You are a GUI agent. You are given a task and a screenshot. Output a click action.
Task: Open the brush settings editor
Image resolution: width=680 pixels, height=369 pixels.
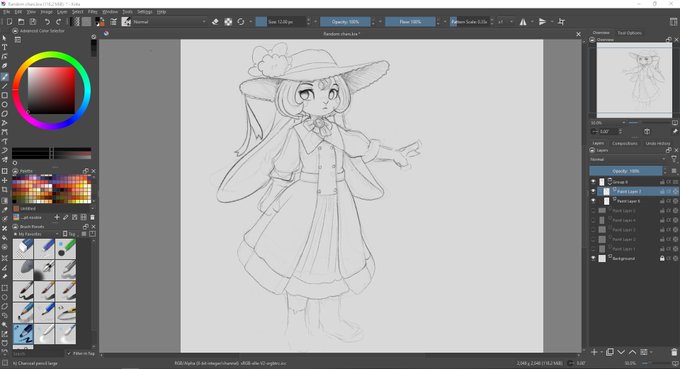(x=114, y=22)
